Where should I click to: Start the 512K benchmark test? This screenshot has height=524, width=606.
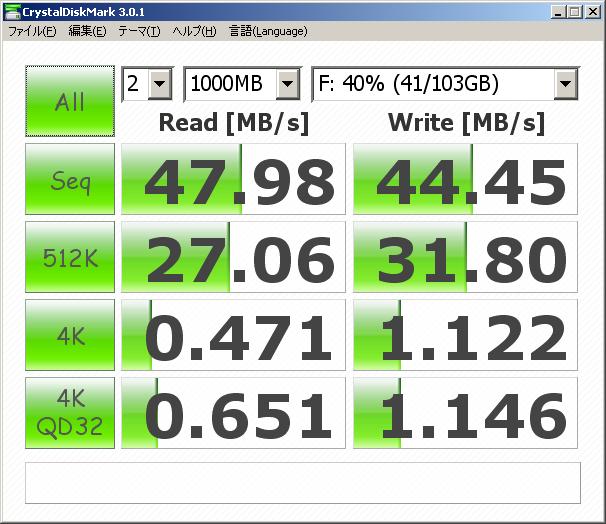[70, 257]
